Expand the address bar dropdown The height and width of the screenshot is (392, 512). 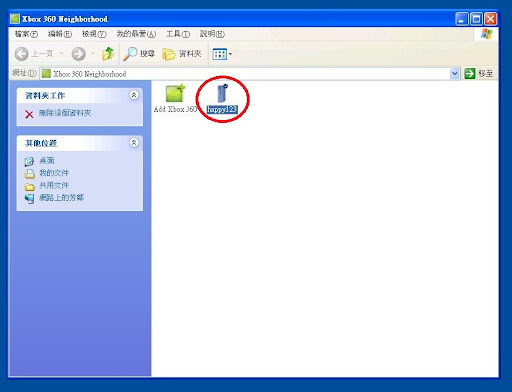tap(454, 73)
